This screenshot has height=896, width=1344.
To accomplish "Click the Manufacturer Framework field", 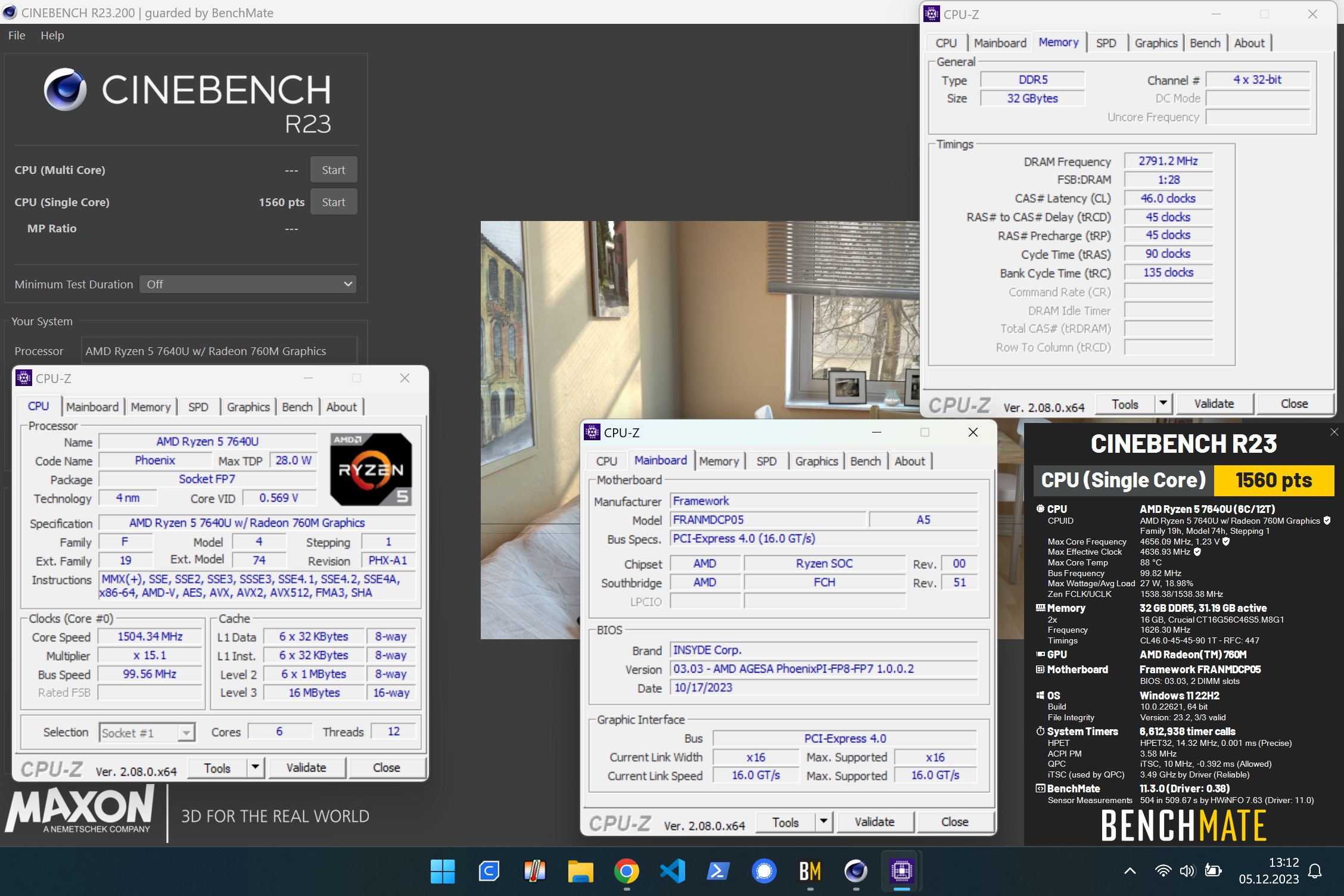I will point(823,501).
